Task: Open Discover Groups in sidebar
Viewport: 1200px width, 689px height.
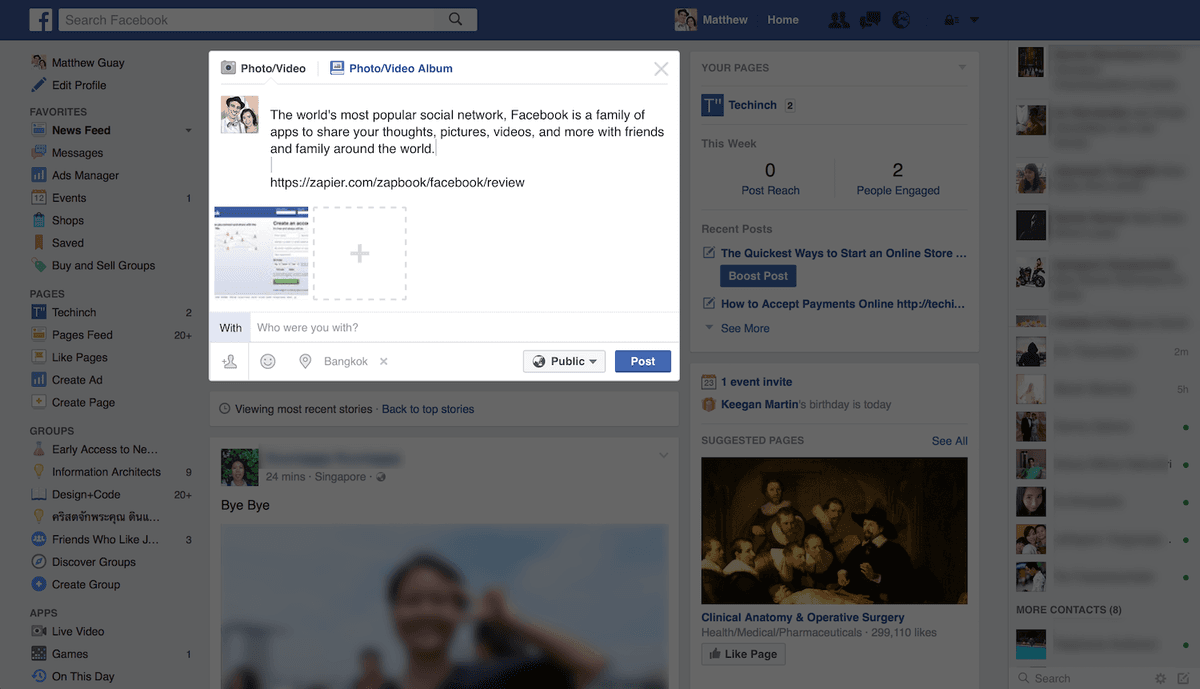Action: click(x=93, y=562)
